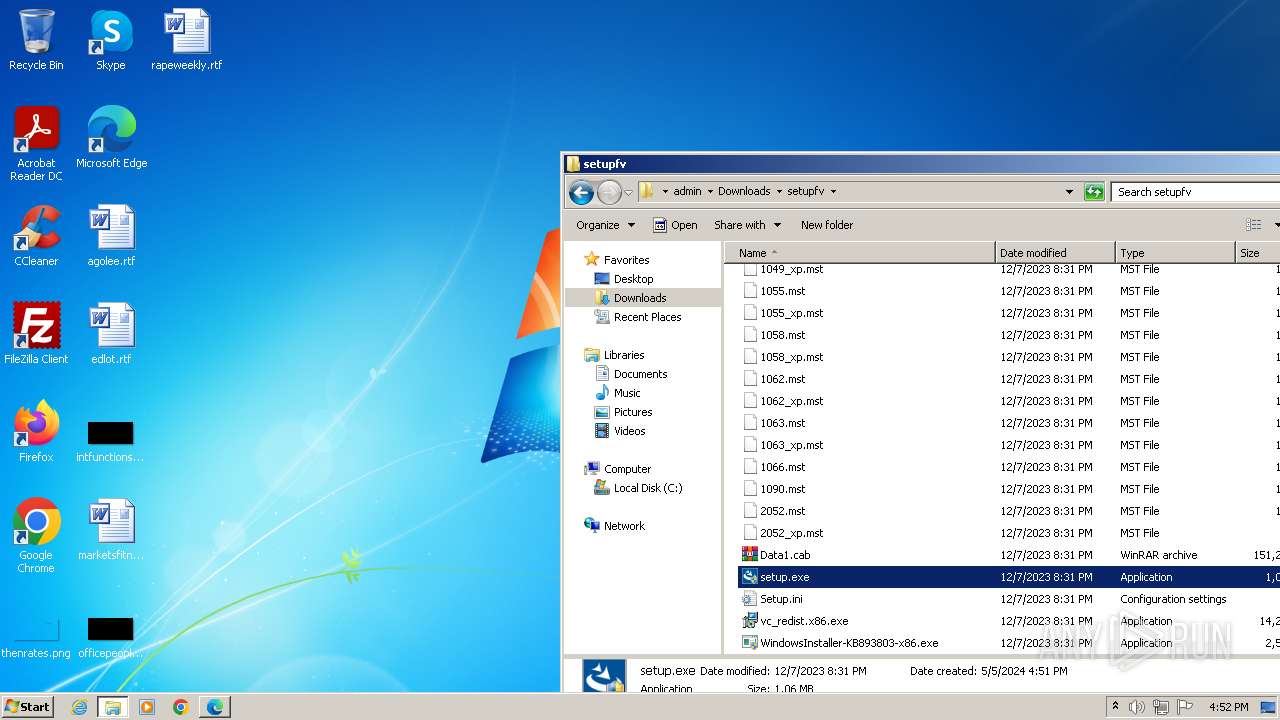
Task: Open recent pages dropdown next to Forward
Action: tap(628, 192)
